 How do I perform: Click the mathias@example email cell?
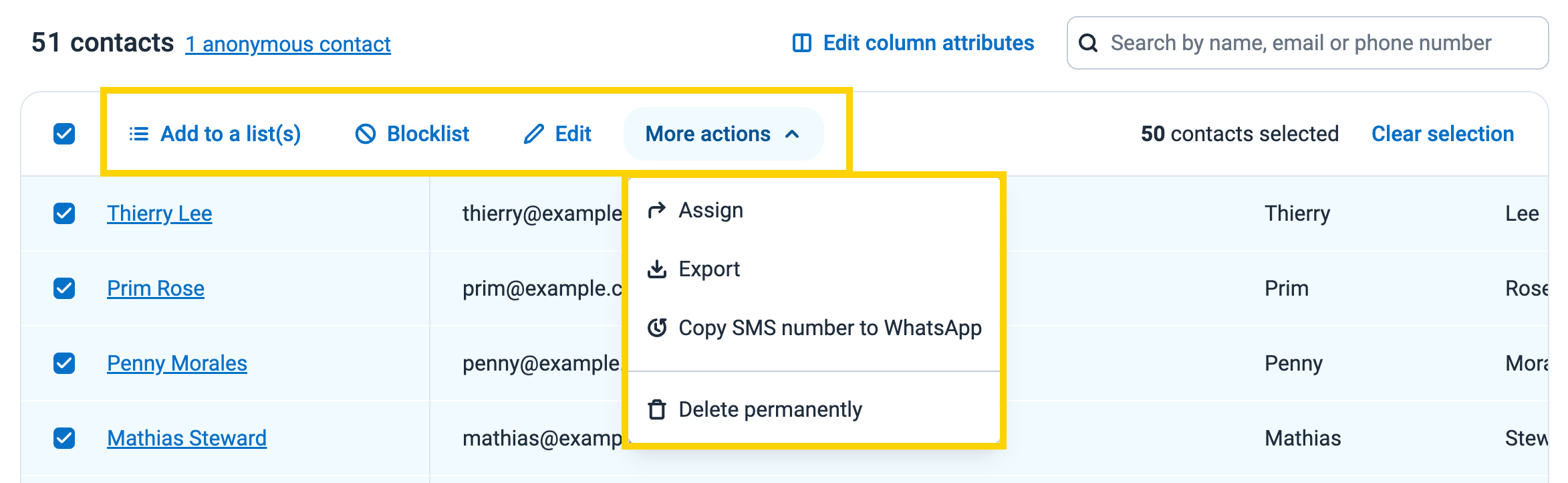[x=542, y=438]
